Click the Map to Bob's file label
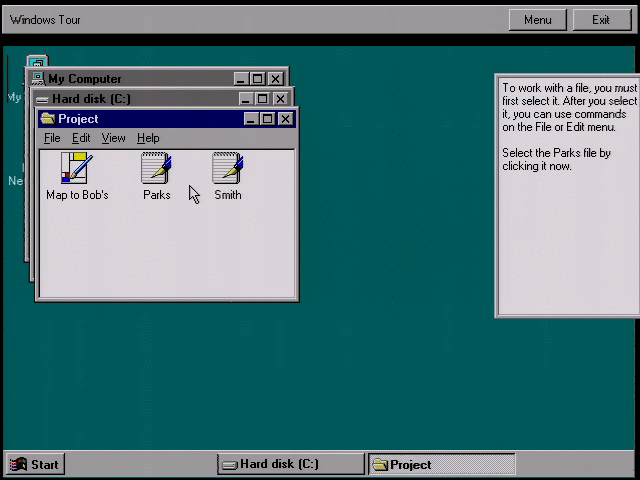Screen dimensions: 640x480 coord(77,195)
